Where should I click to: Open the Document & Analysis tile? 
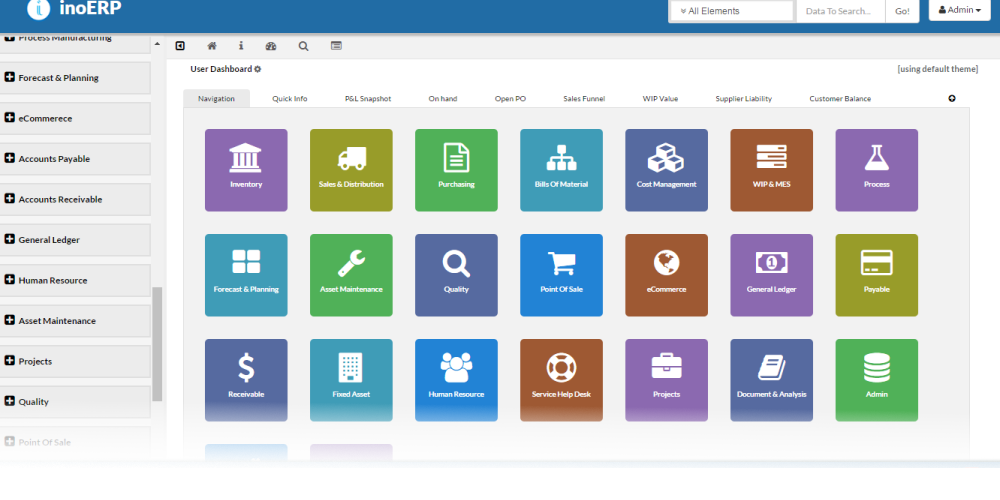(x=772, y=380)
